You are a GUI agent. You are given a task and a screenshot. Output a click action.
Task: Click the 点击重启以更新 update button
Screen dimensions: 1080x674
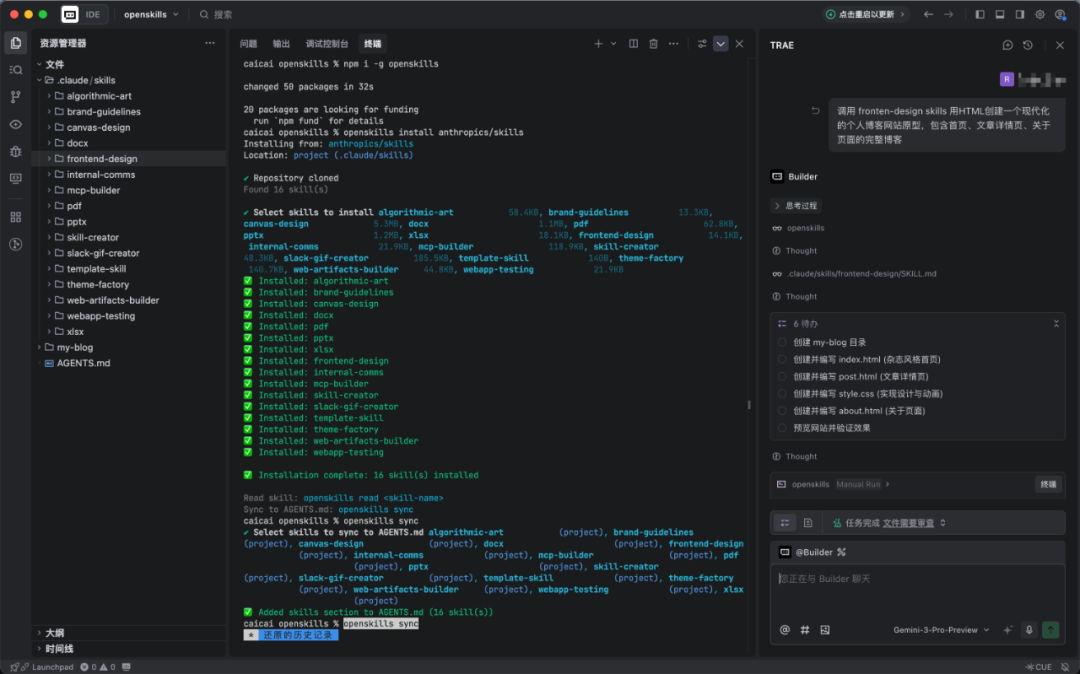coord(866,14)
